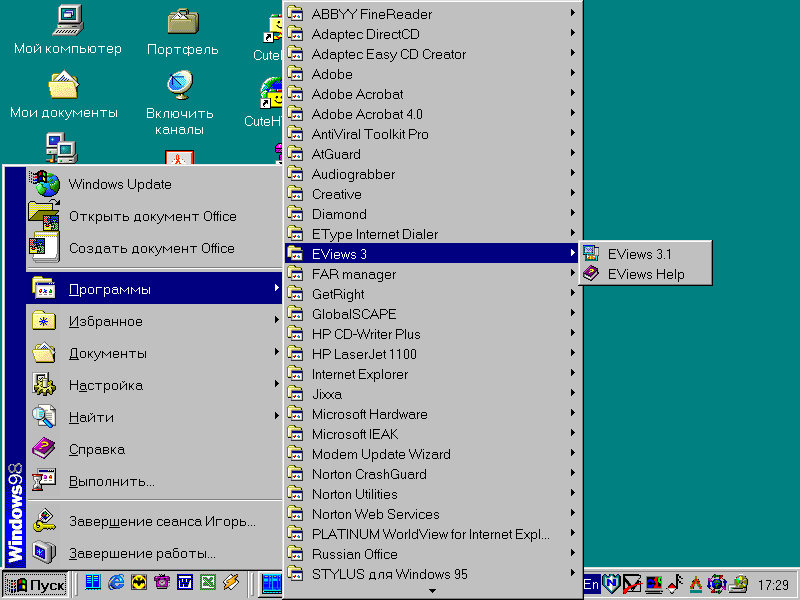Open the AntiViral Toolkit Pro group
This screenshot has width=800, height=600.
point(433,134)
